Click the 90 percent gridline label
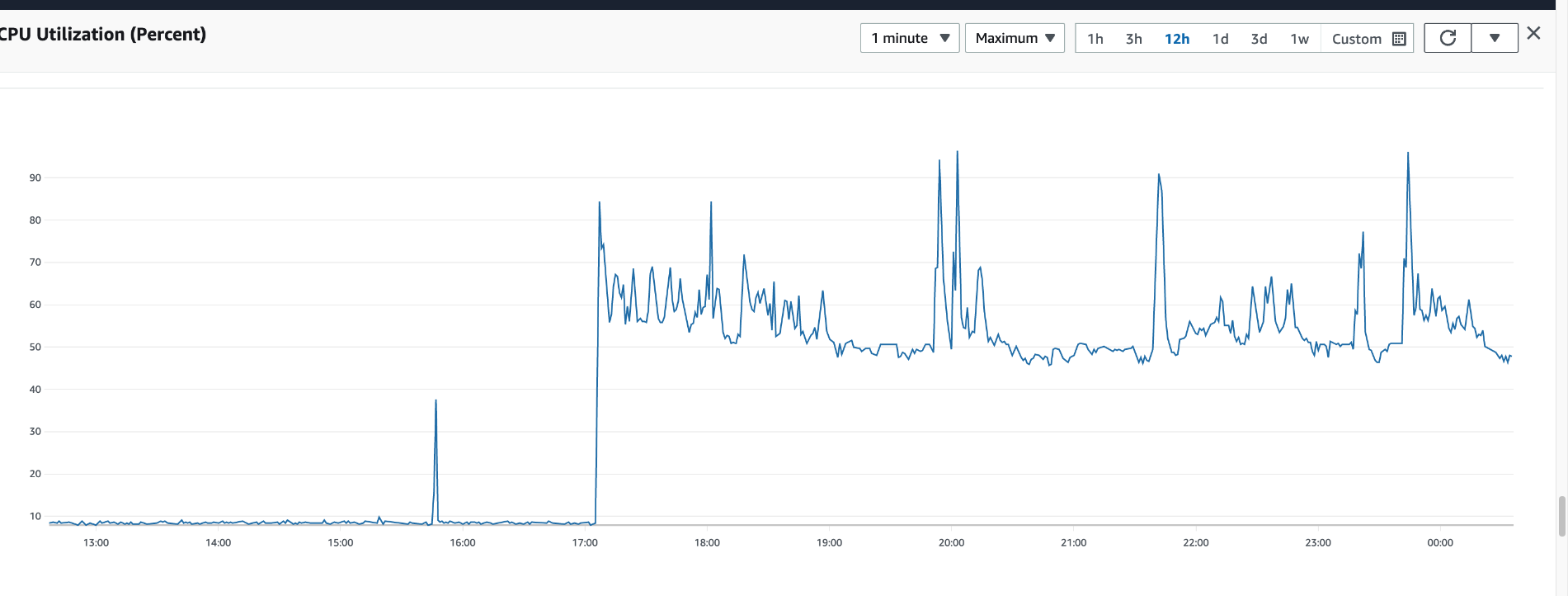Screen dimensions: 1568x596 35,177
